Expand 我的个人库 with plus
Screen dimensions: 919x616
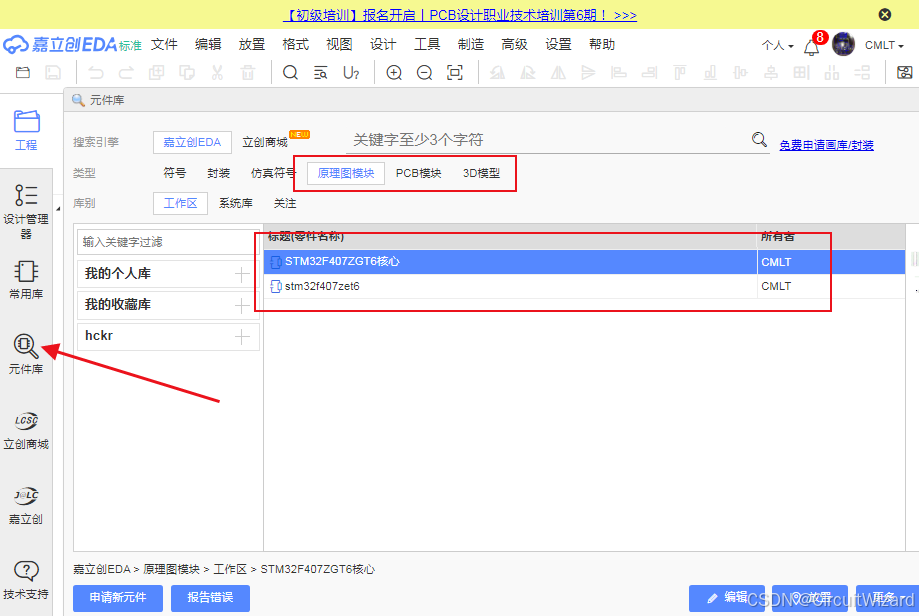[242, 274]
